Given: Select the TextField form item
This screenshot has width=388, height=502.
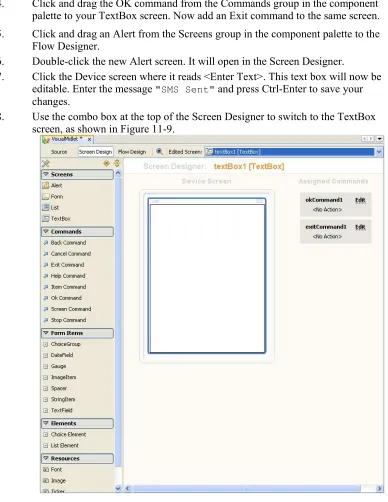Looking at the screenshot, I should tap(58, 410).
